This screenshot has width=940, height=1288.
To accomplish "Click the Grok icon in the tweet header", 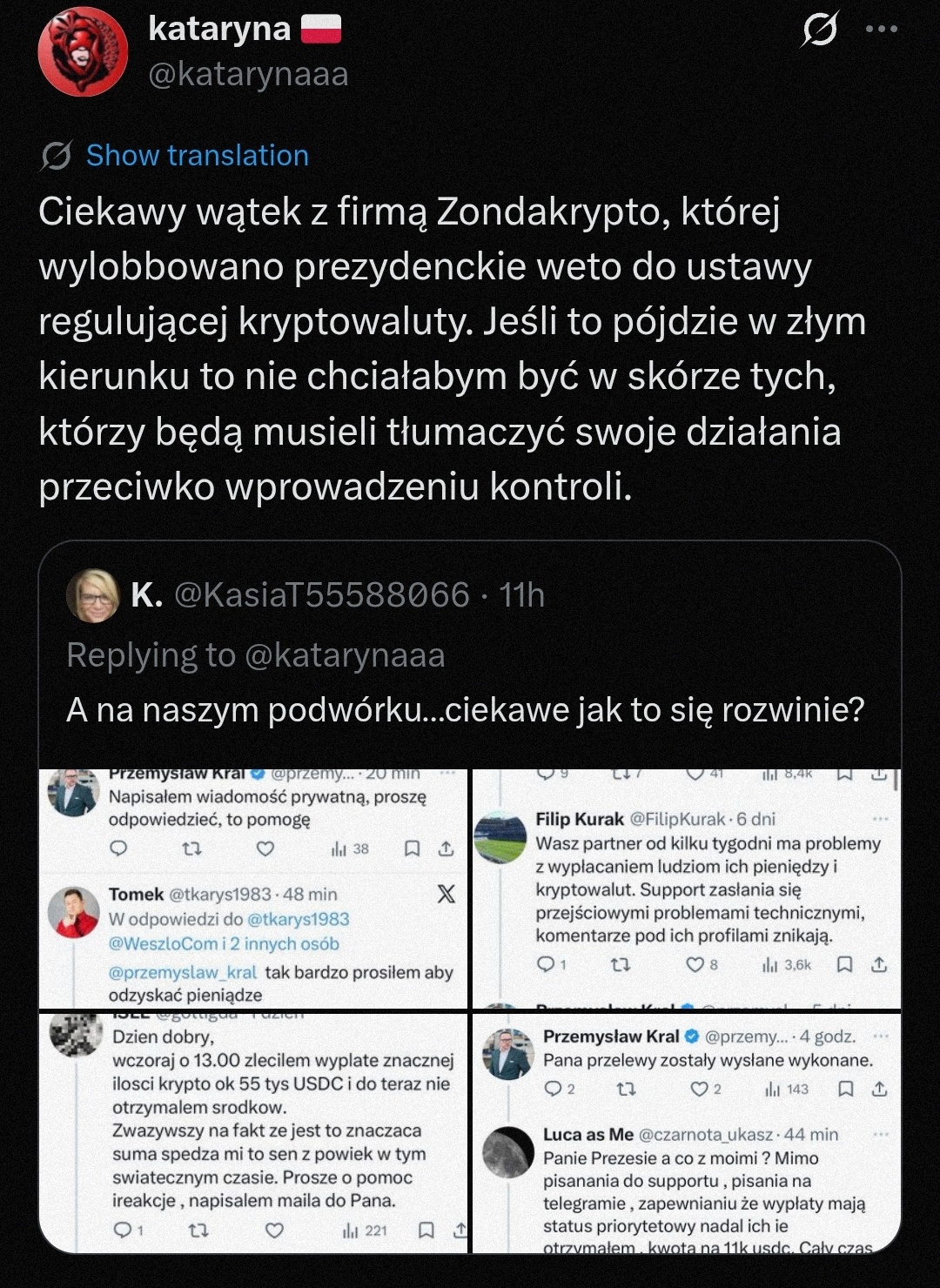I will tap(820, 30).
